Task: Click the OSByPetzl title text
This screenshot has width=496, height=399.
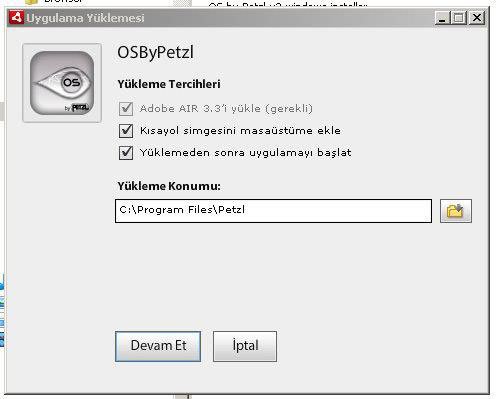Action: 155,53
